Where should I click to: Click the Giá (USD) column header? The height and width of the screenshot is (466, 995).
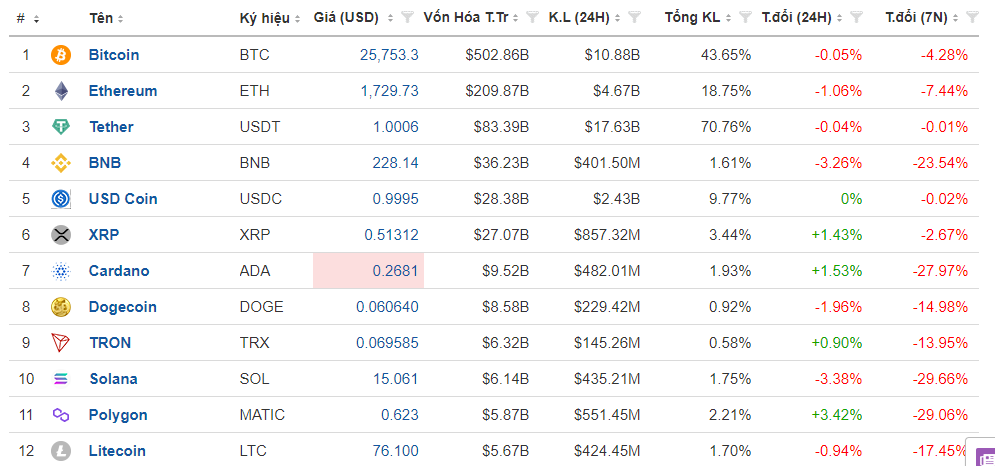click(346, 18)
